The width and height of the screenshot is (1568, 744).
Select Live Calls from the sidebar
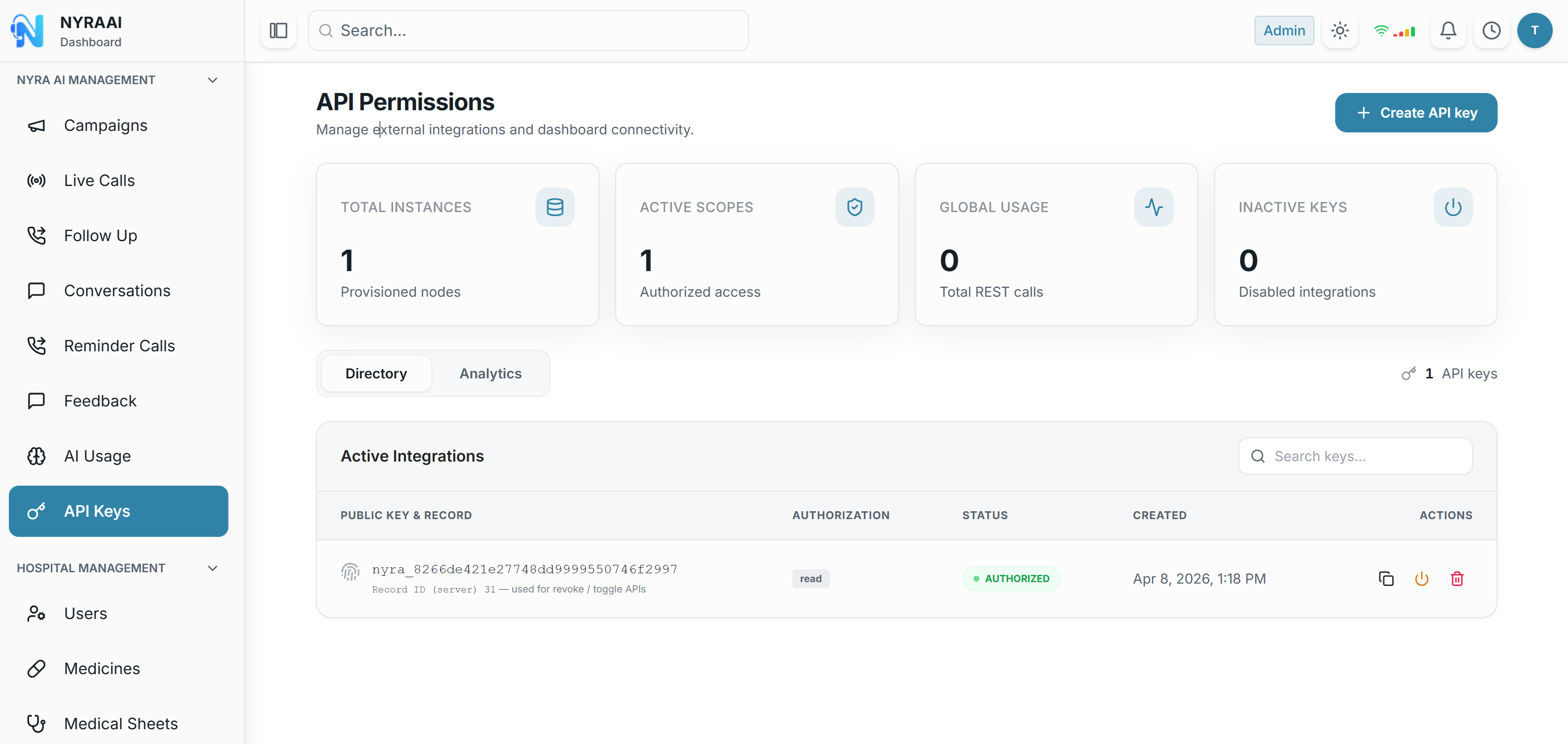[x=99, y=180]
